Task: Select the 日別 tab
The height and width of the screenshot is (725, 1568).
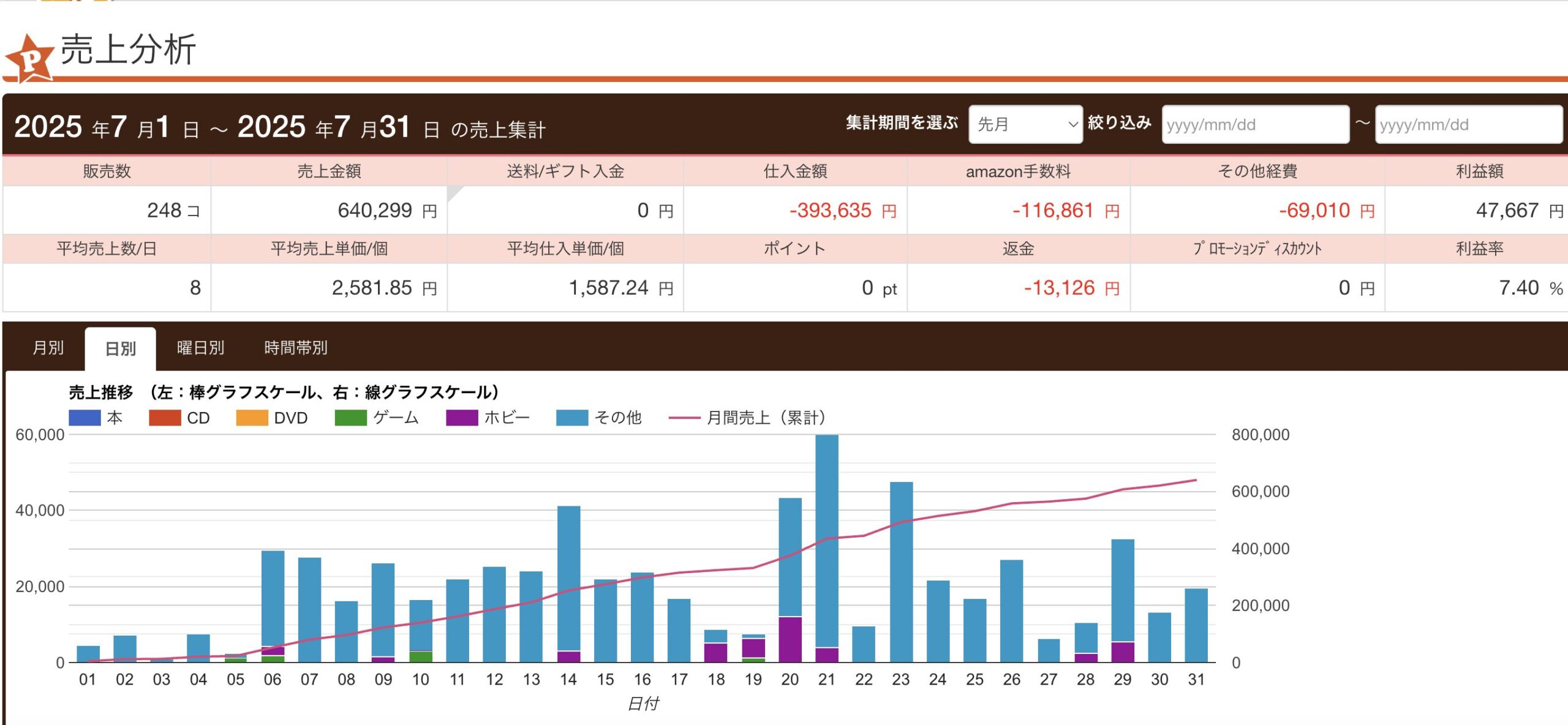Action: [120, 348]
